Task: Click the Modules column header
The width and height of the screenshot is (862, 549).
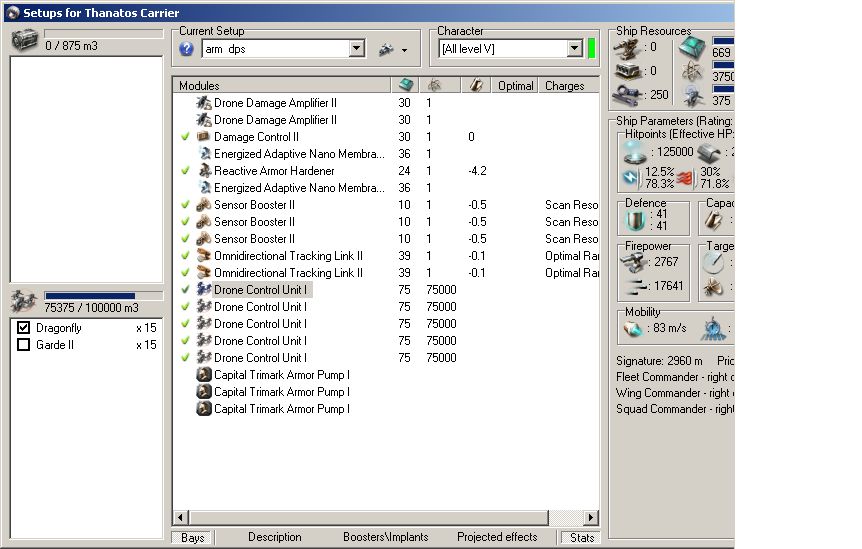Action: click(x=281, y=85)
